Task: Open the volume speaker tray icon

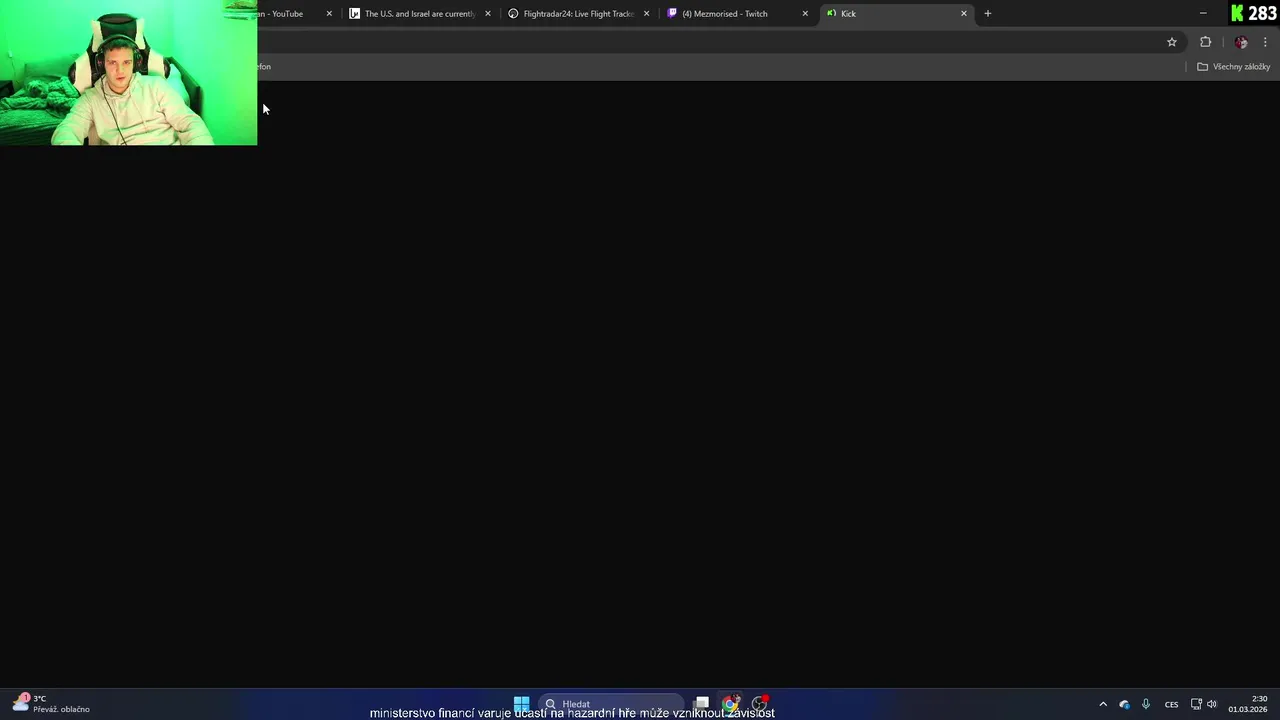Action: pyautogui.click(x=1212, y=704)
